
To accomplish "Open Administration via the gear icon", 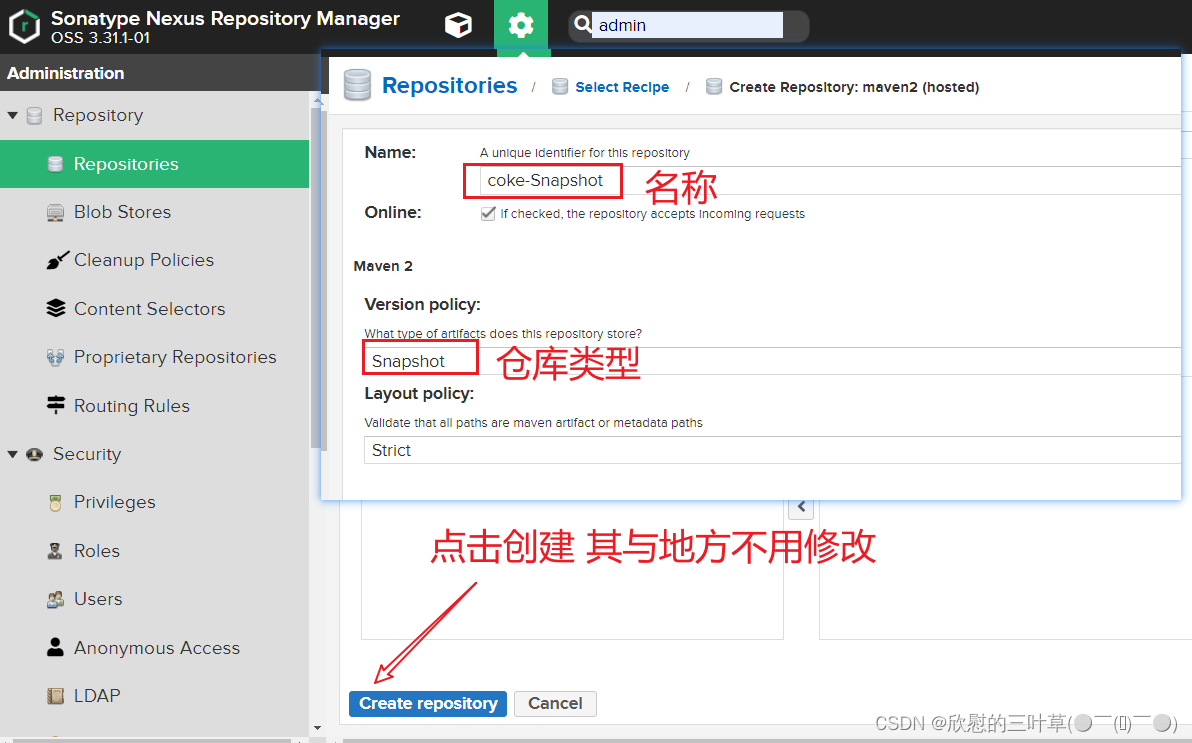I will click(x=522, y=26).
